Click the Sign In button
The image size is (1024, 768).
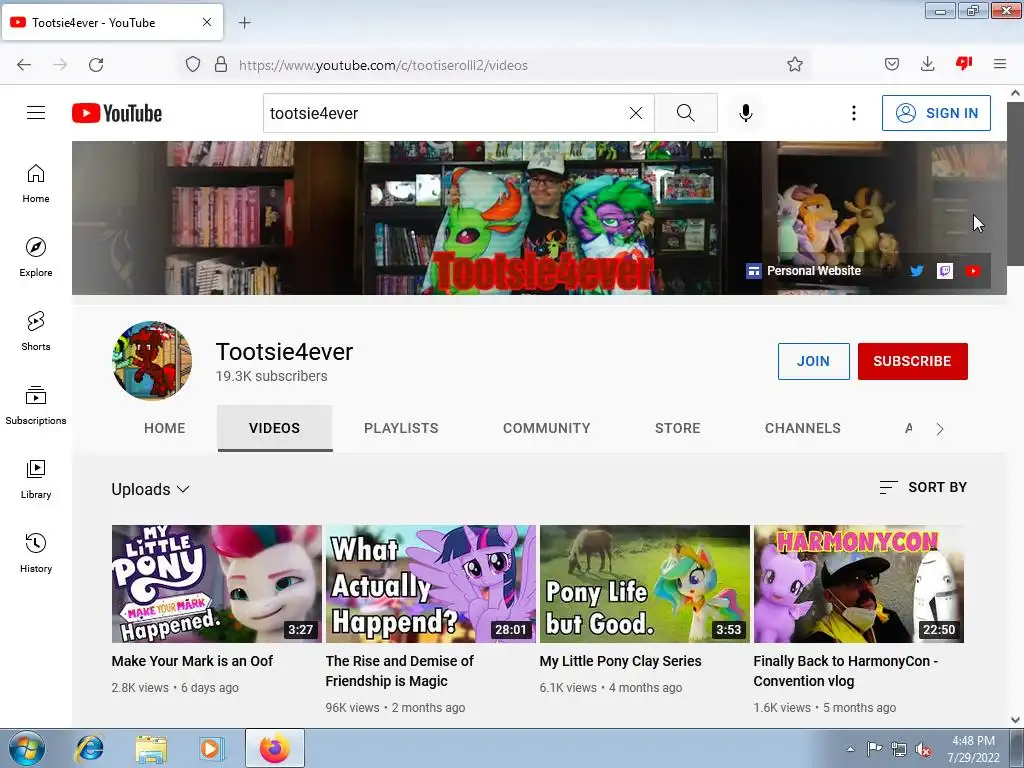point(936,113)
